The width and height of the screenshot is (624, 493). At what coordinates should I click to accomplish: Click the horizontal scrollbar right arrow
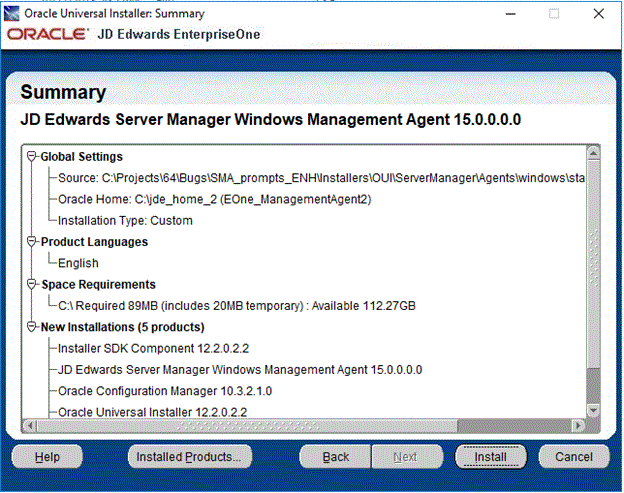click(x=578, y=425)
